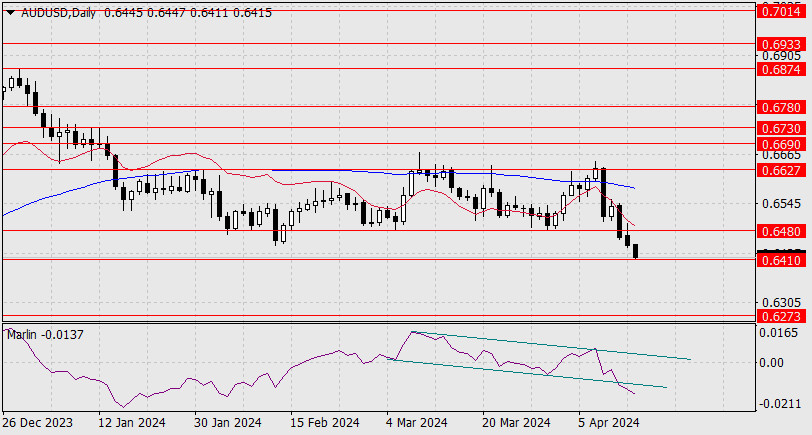
Task: Click the 0.6480 price level label
Action: pyautogui.click(x=781, y=231)
